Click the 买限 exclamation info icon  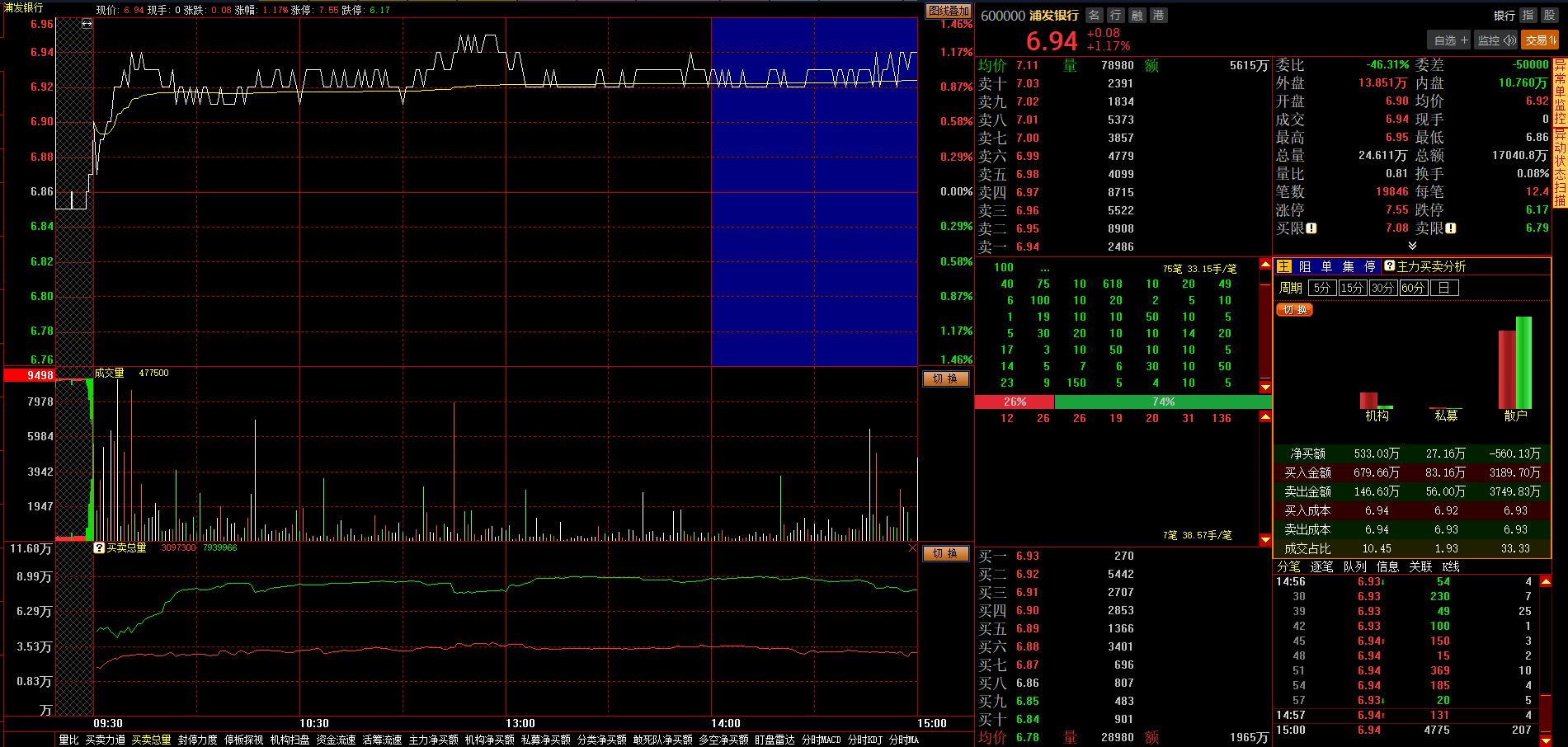click(x=1311, y=228)
